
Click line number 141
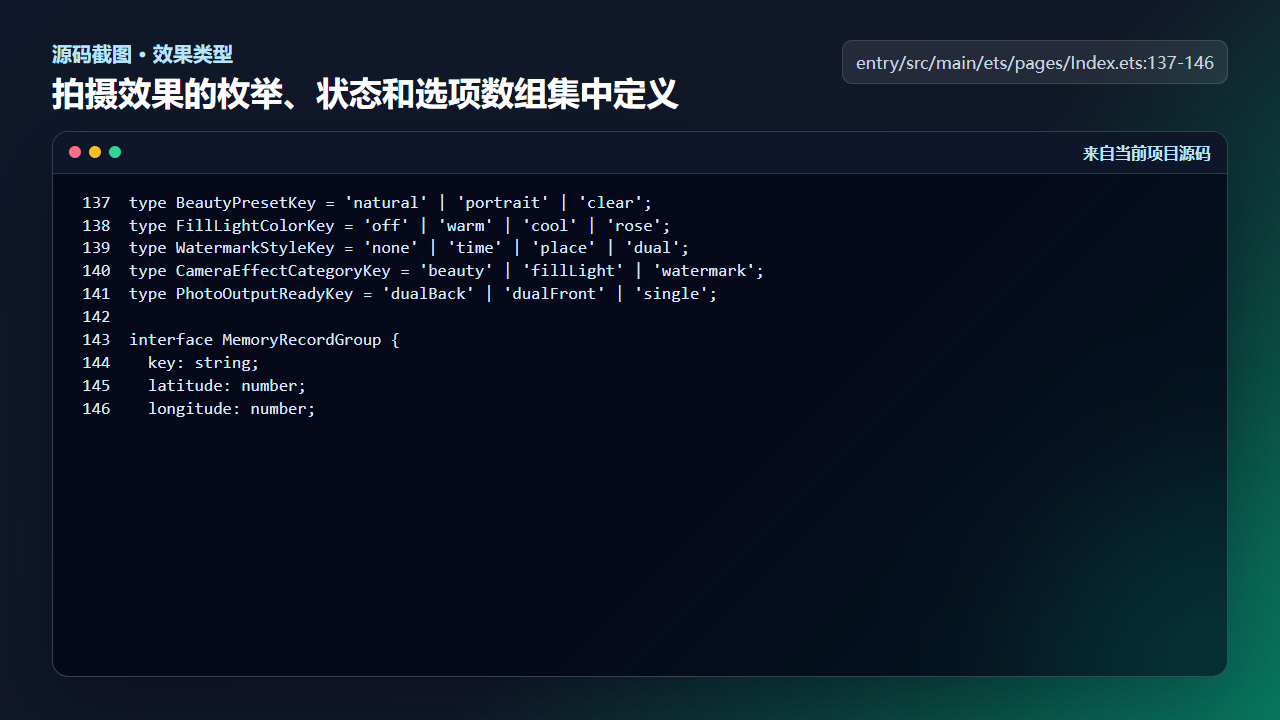click(96, 294)
